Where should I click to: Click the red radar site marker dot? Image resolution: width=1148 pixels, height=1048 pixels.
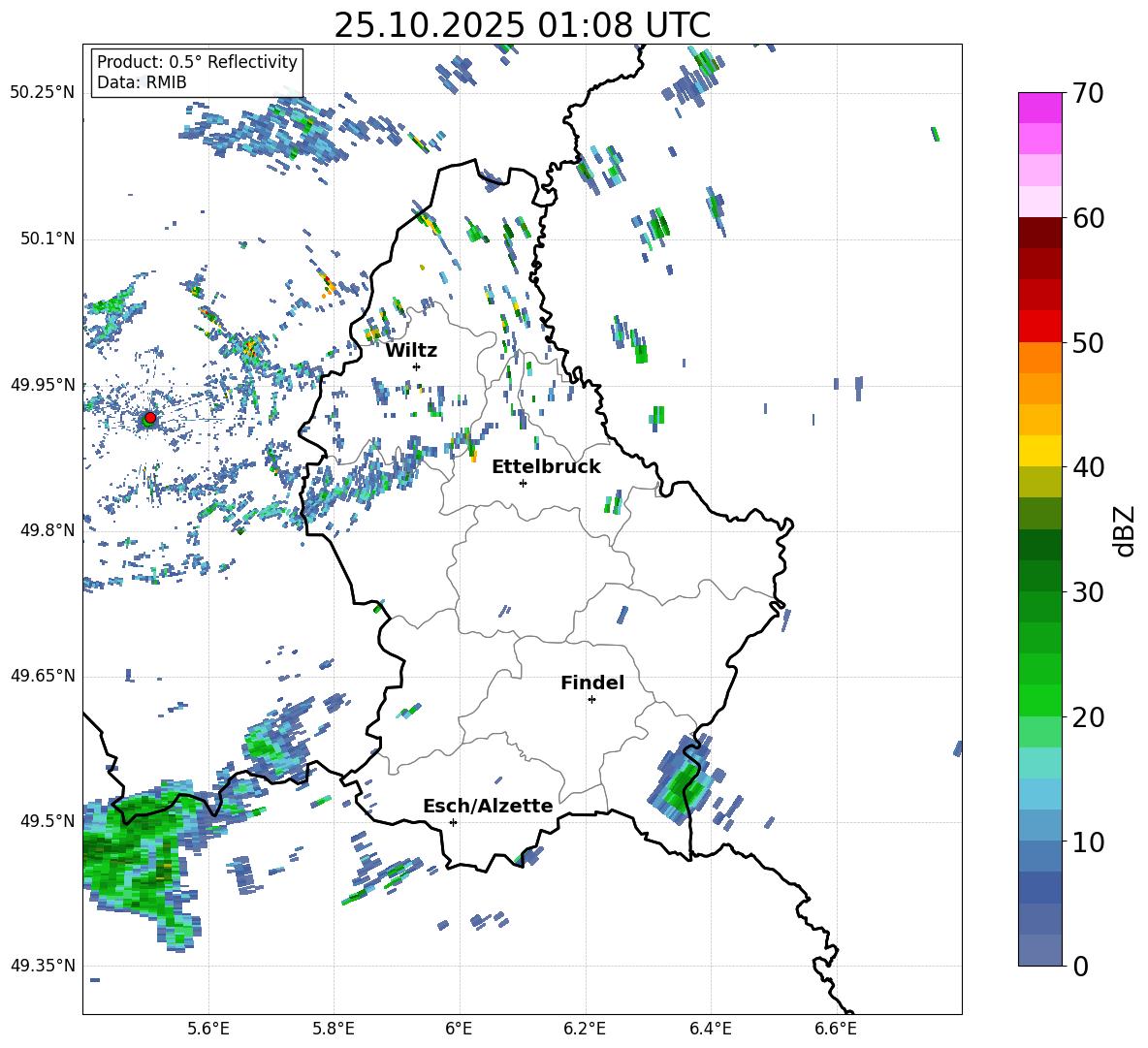pos(150,417)
